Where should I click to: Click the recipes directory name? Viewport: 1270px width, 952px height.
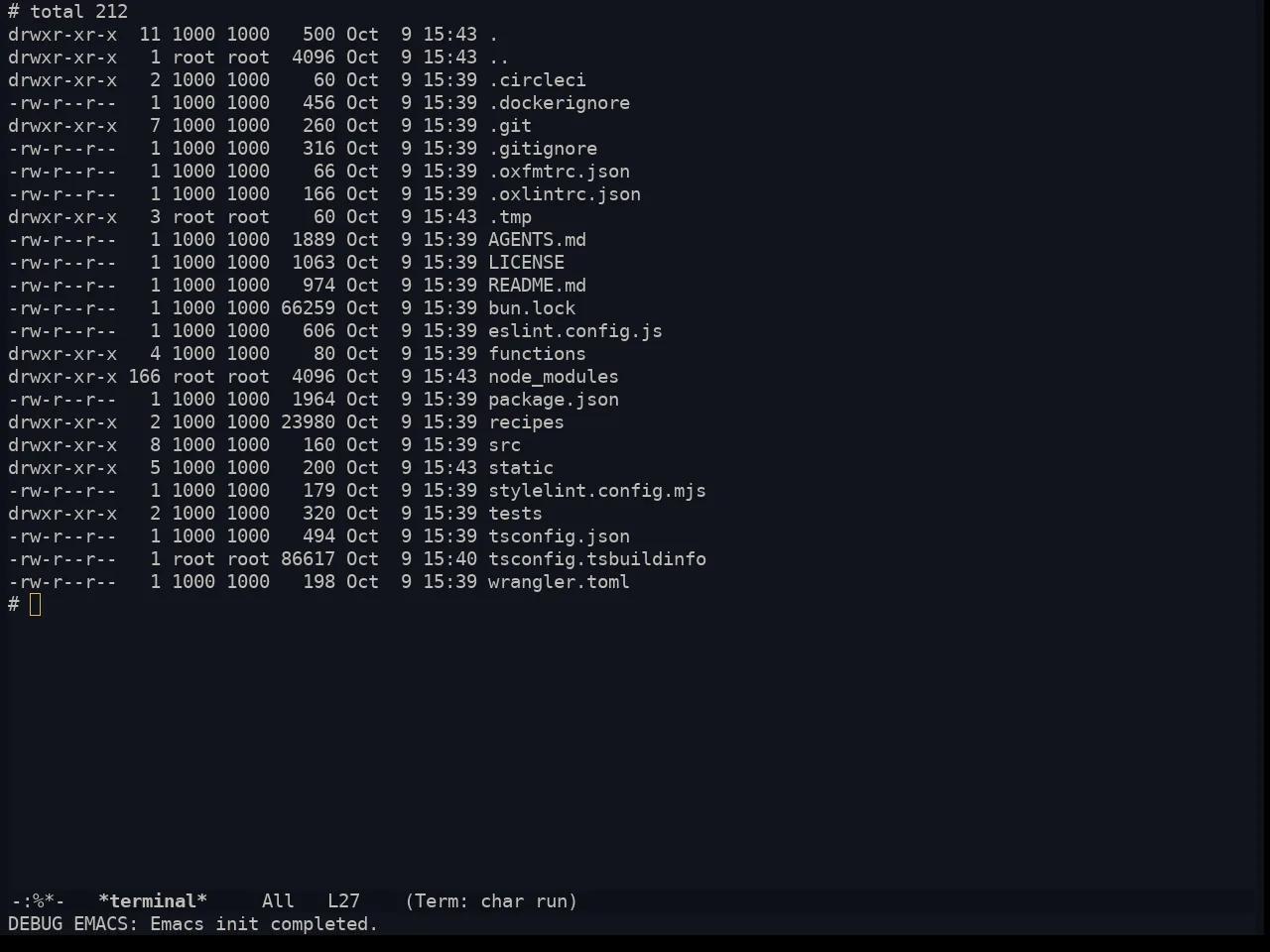tap(526, 422)
